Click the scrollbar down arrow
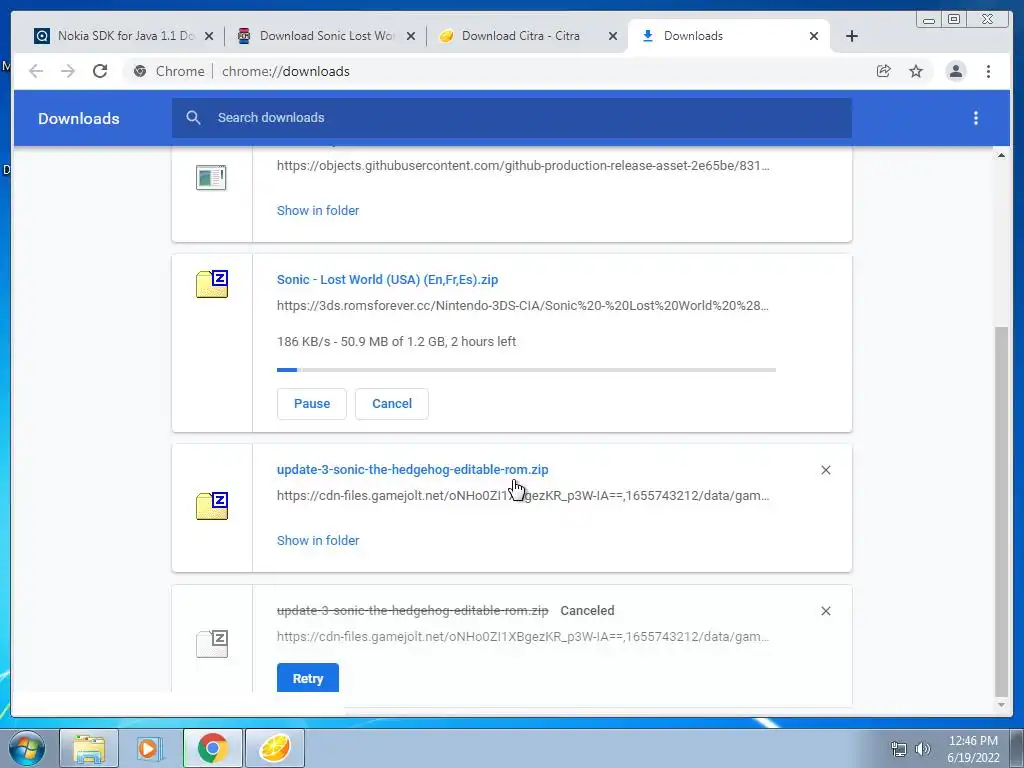 [x=1001, y=705]
